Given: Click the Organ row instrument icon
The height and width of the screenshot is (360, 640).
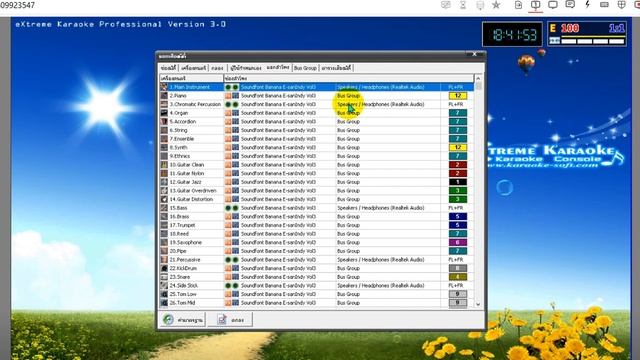Looking at the screenshot, I should (x=164, y=113).
